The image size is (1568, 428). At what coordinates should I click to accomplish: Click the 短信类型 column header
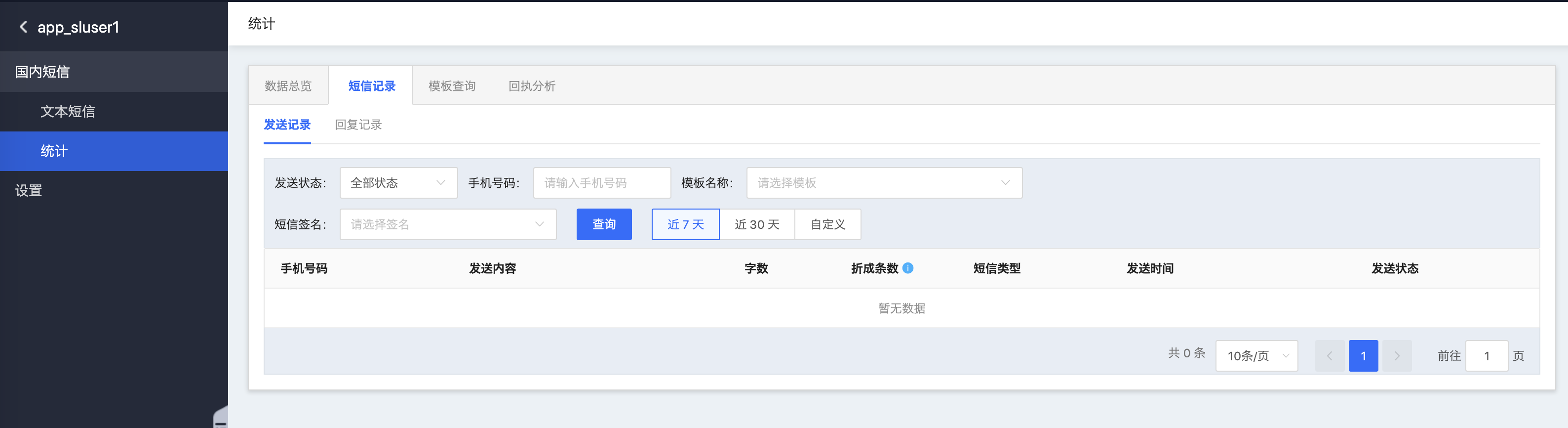(x=996, y=268)
